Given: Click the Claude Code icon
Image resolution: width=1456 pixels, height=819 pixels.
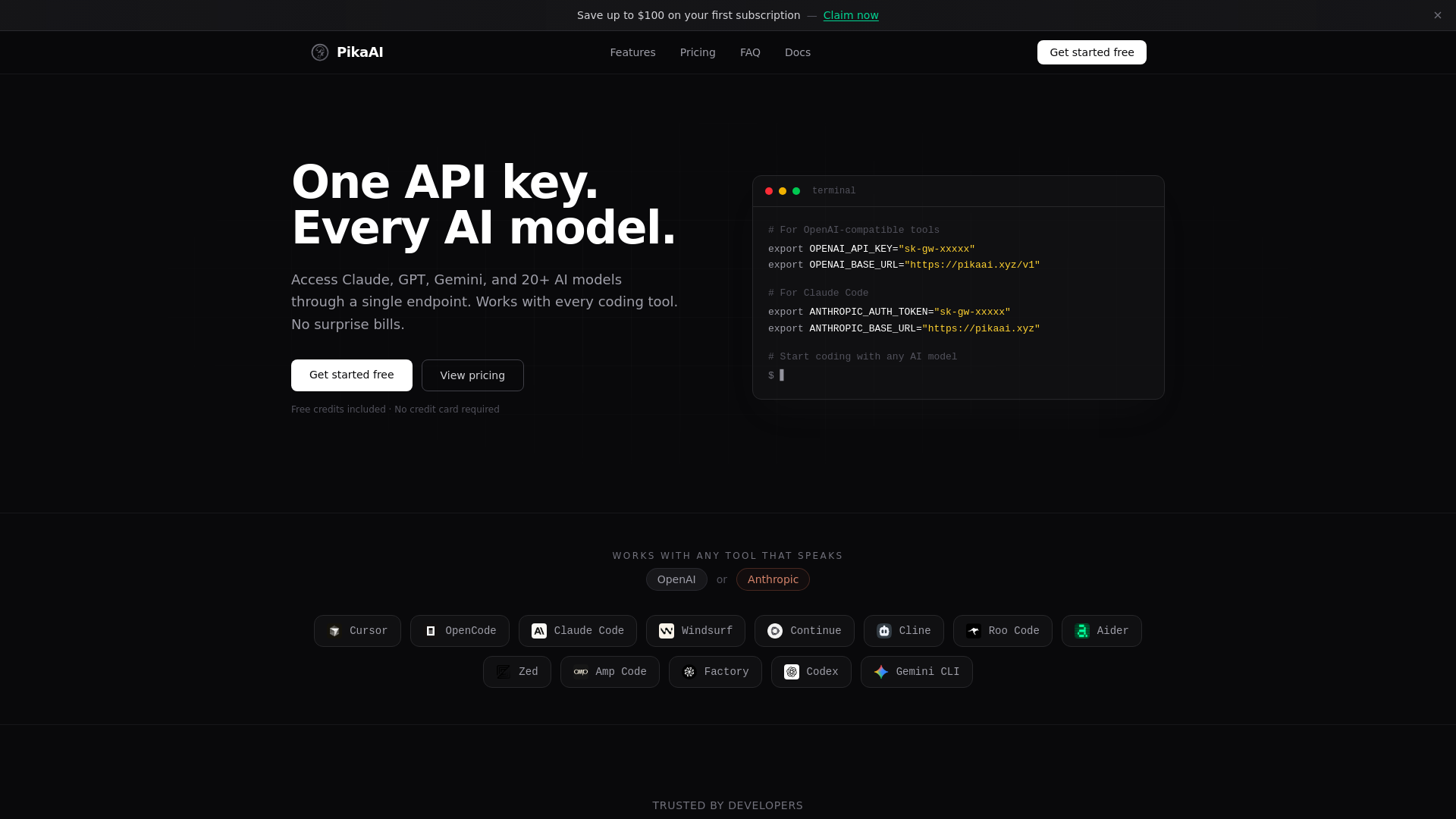Looking at the screenshot, I should click(x=539, y=631).
